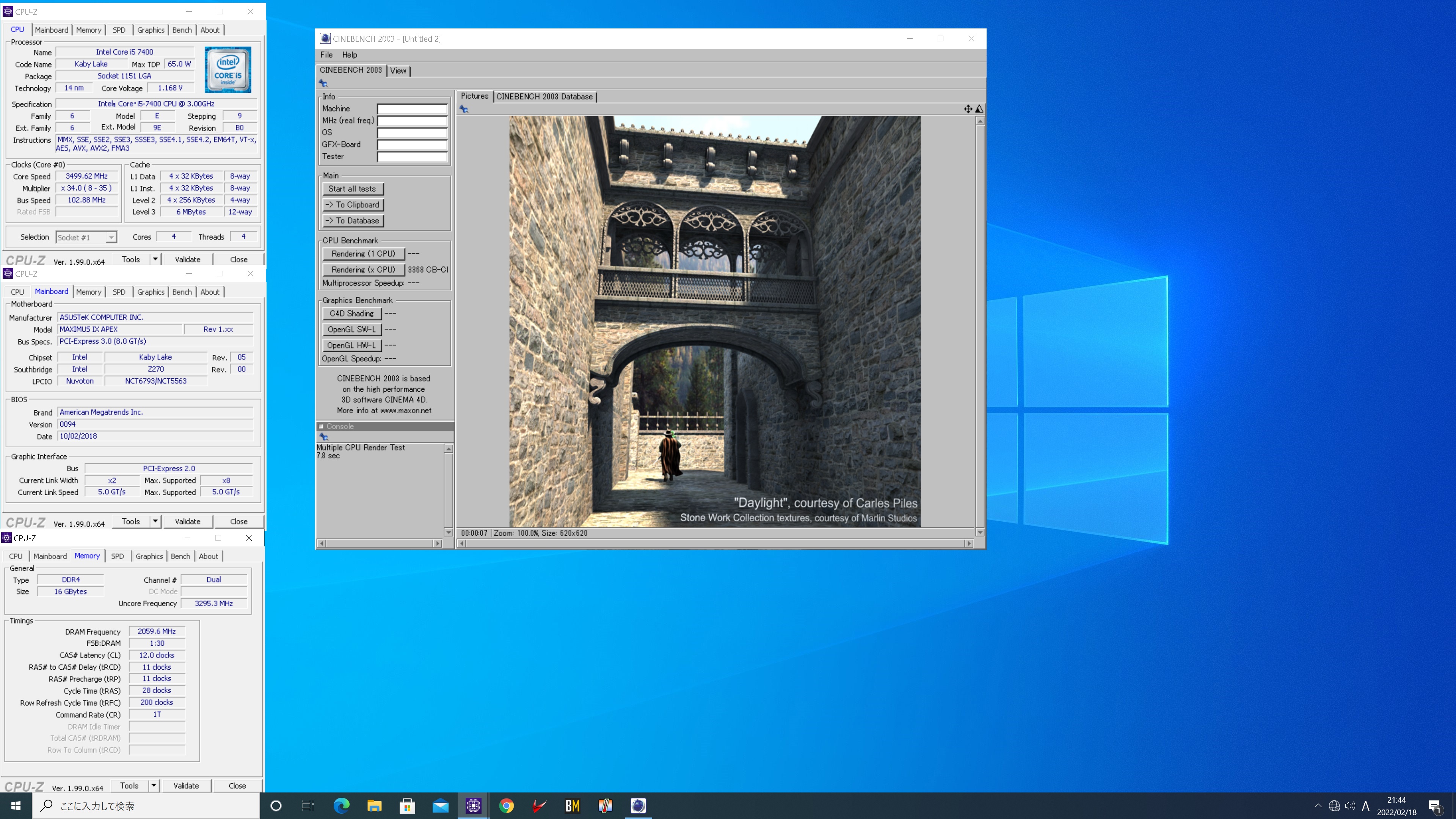
Task: Click the striped app icon beside BM on taskbar
Action: 606,805
